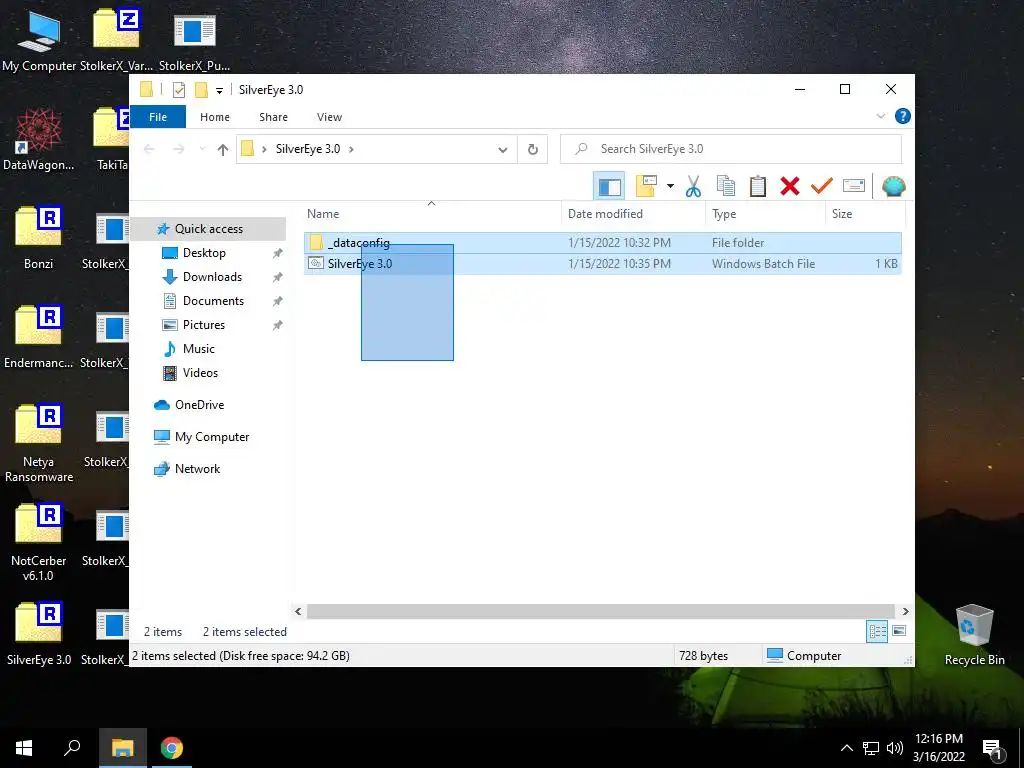Expand the address bar history dropdown
Image resolution: width=1024 pixels, height=768 pixels.
pyautogui.click(x=503, y=150)
